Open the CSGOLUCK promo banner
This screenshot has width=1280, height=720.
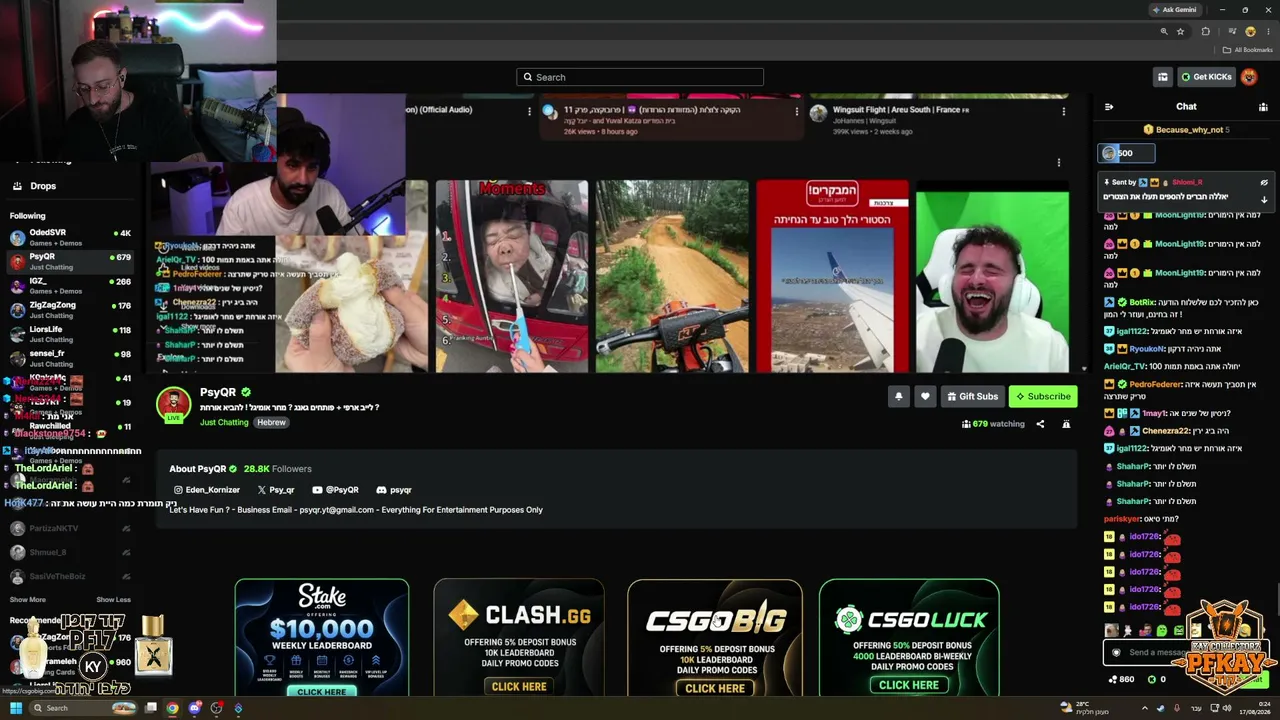[909, 637]
